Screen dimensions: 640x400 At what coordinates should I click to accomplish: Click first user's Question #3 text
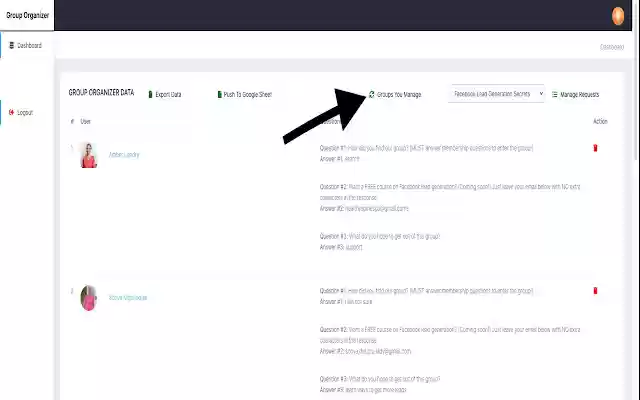pyautogui.click(x=380, y=236)
